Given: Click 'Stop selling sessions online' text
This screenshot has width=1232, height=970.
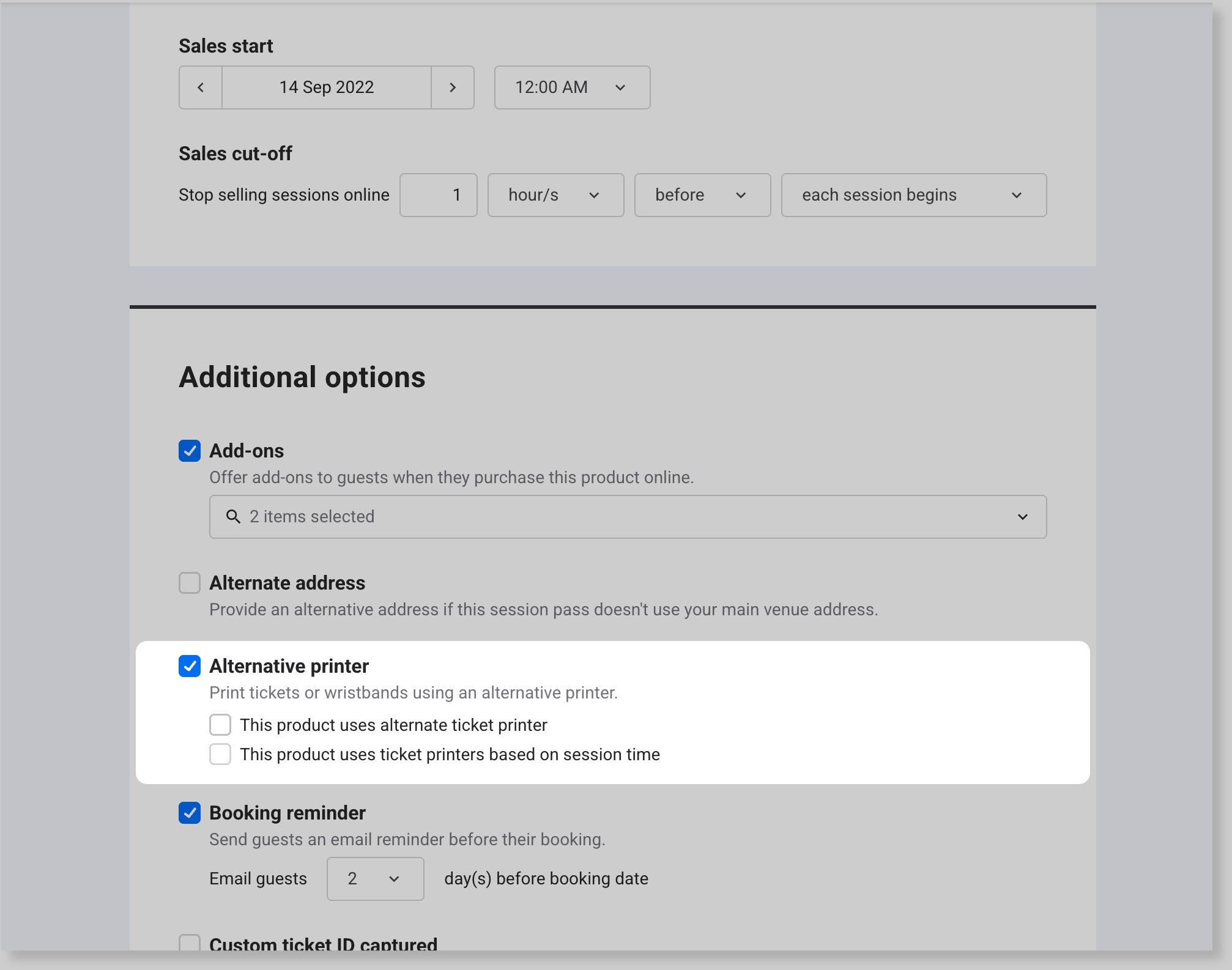Looking at the screenshot, I should click(x=284, y=195).
